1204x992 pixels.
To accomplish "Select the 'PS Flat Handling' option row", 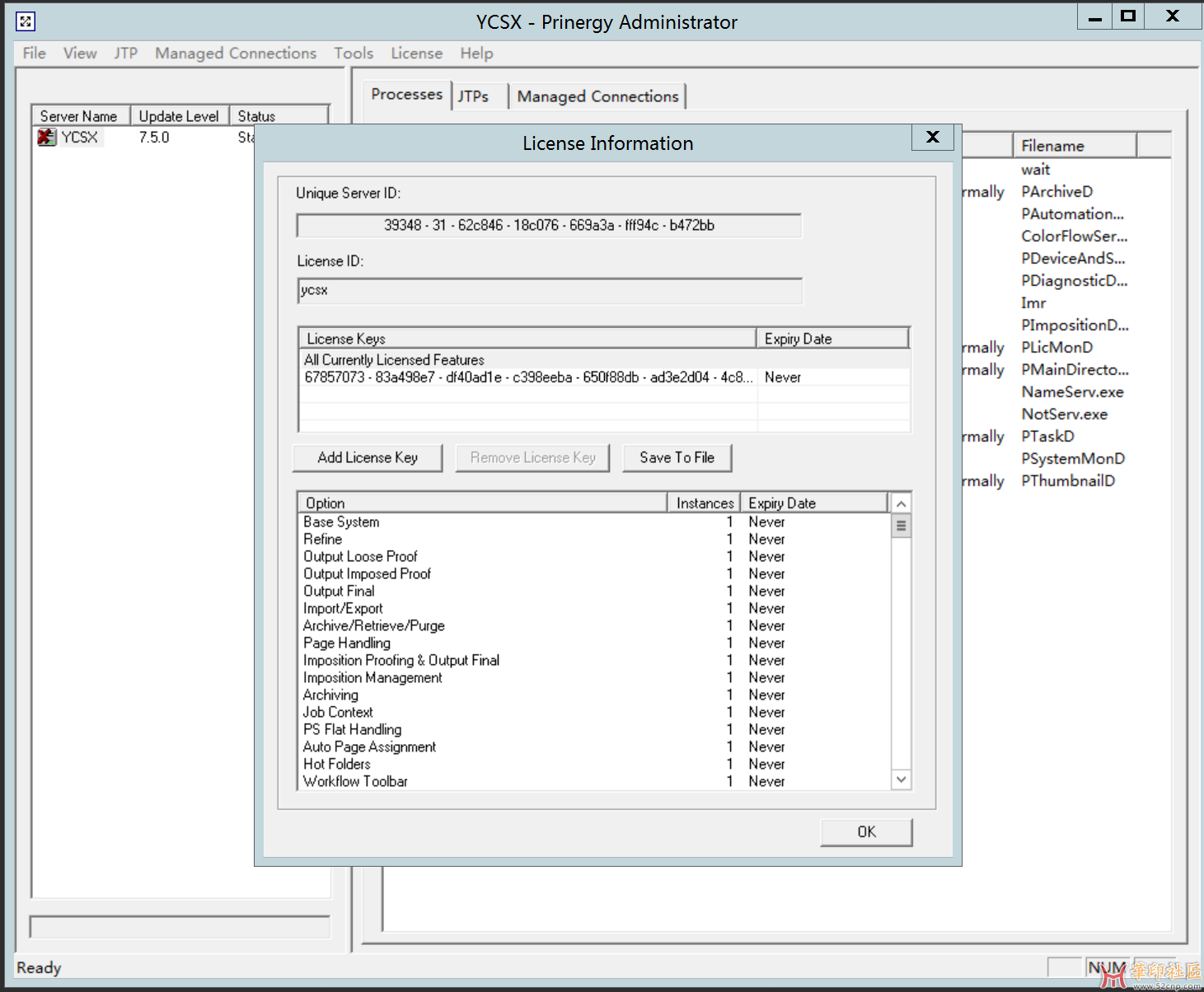I will 595,729.
